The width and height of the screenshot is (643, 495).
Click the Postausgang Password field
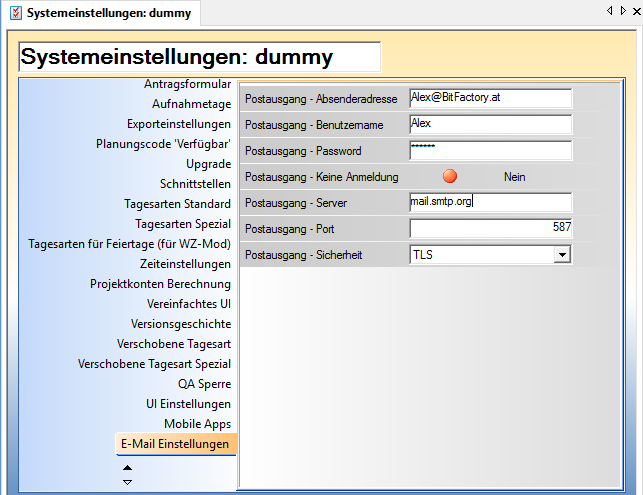[x=490, y=151]
